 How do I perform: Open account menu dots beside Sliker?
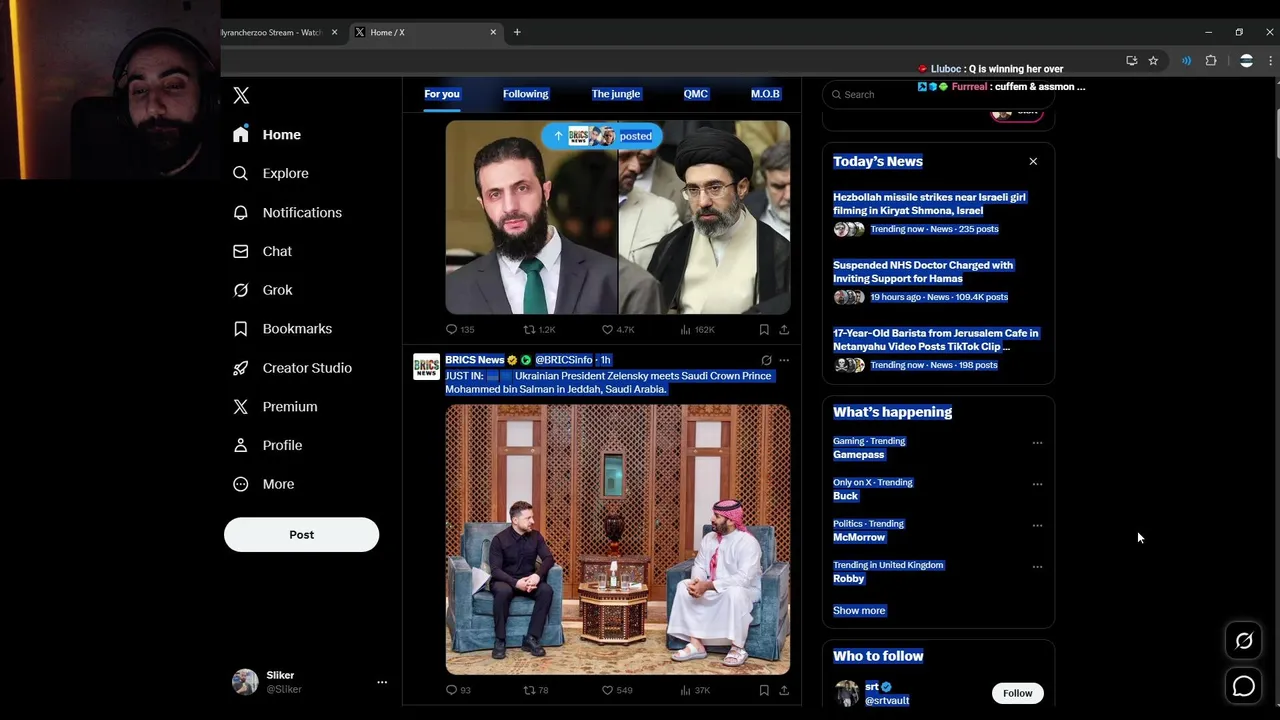[x=381, y=682]
